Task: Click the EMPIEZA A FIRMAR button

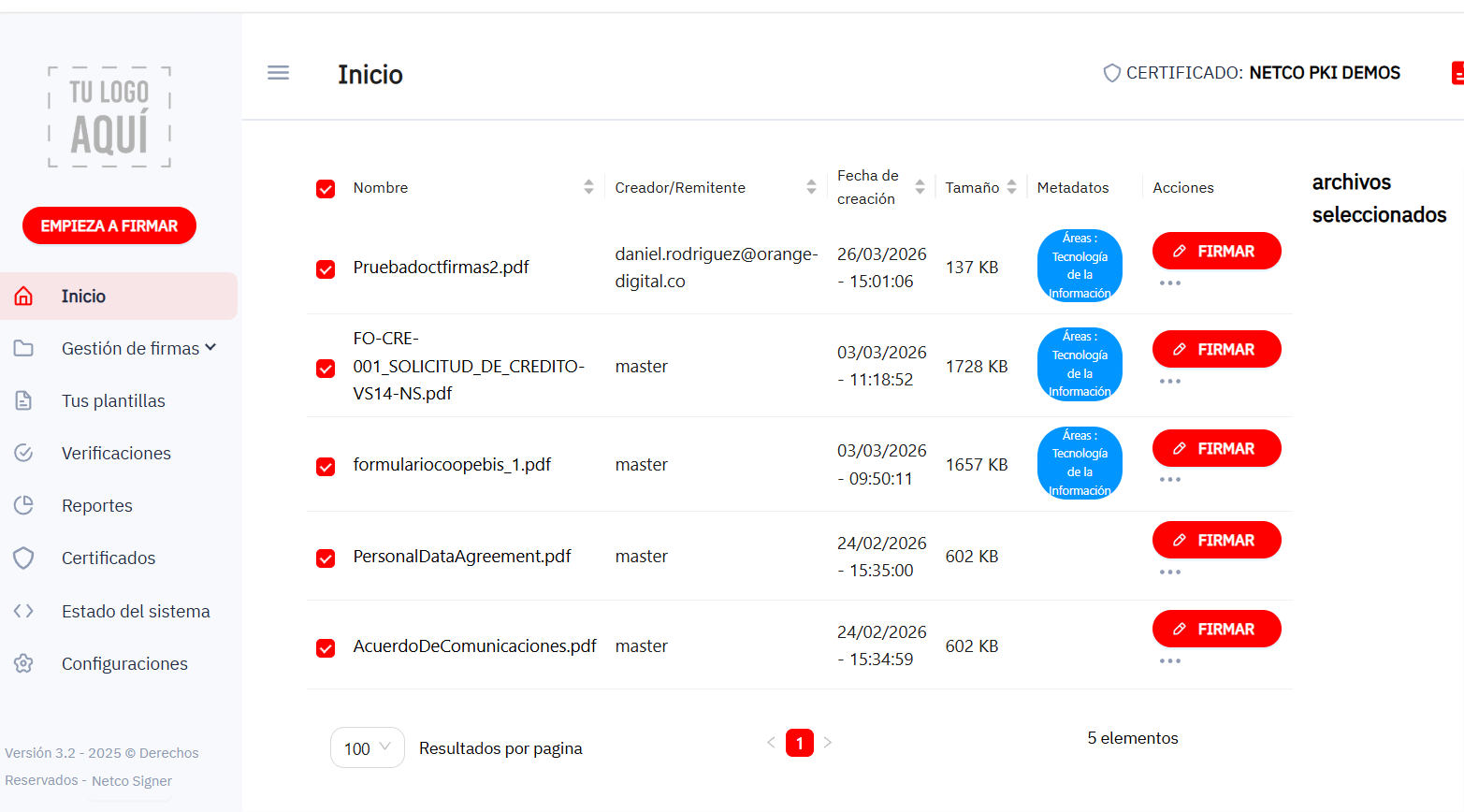Action: pyautogui.click(x=109, y=225)
